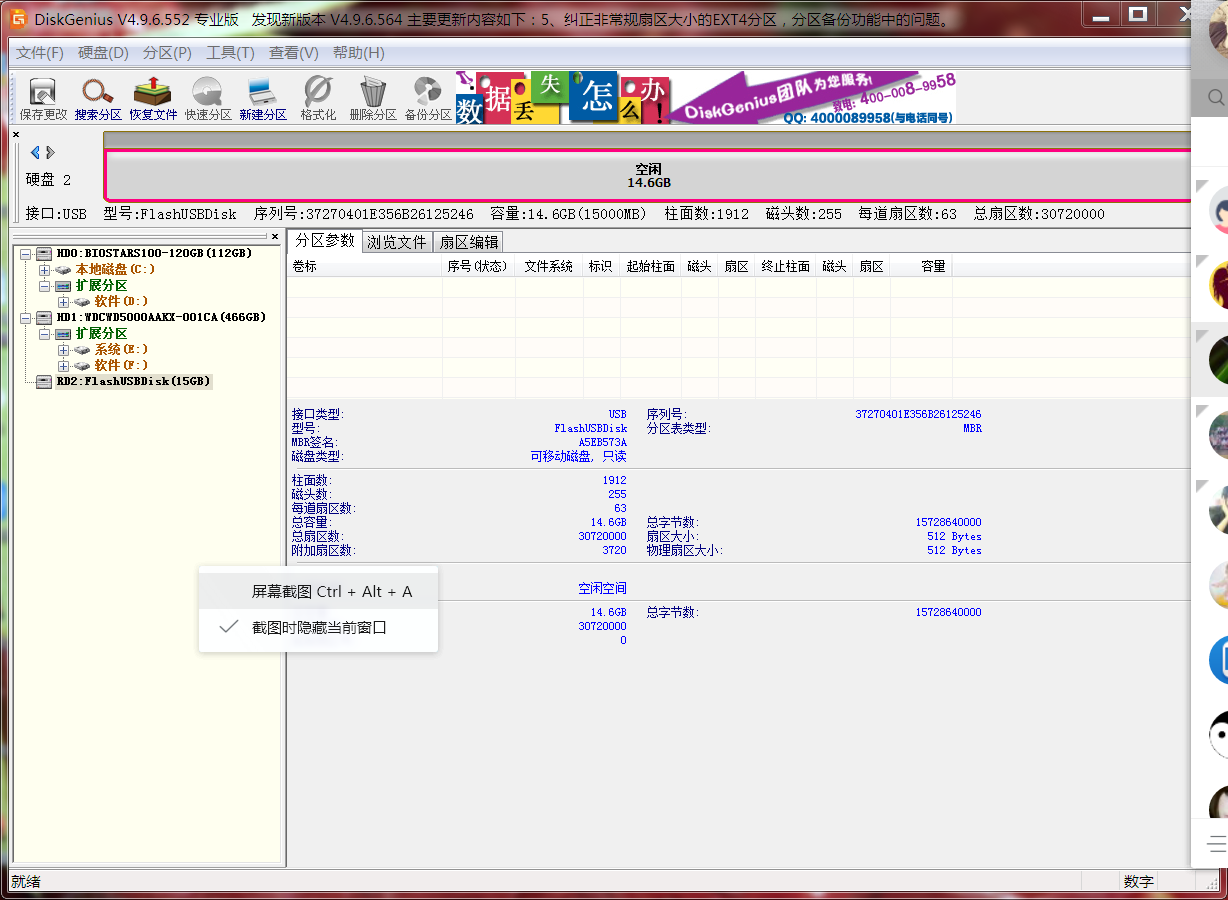Click the 文件系统 column header
The height and width of the screenshot is (900, 1228).
point(549,266)
